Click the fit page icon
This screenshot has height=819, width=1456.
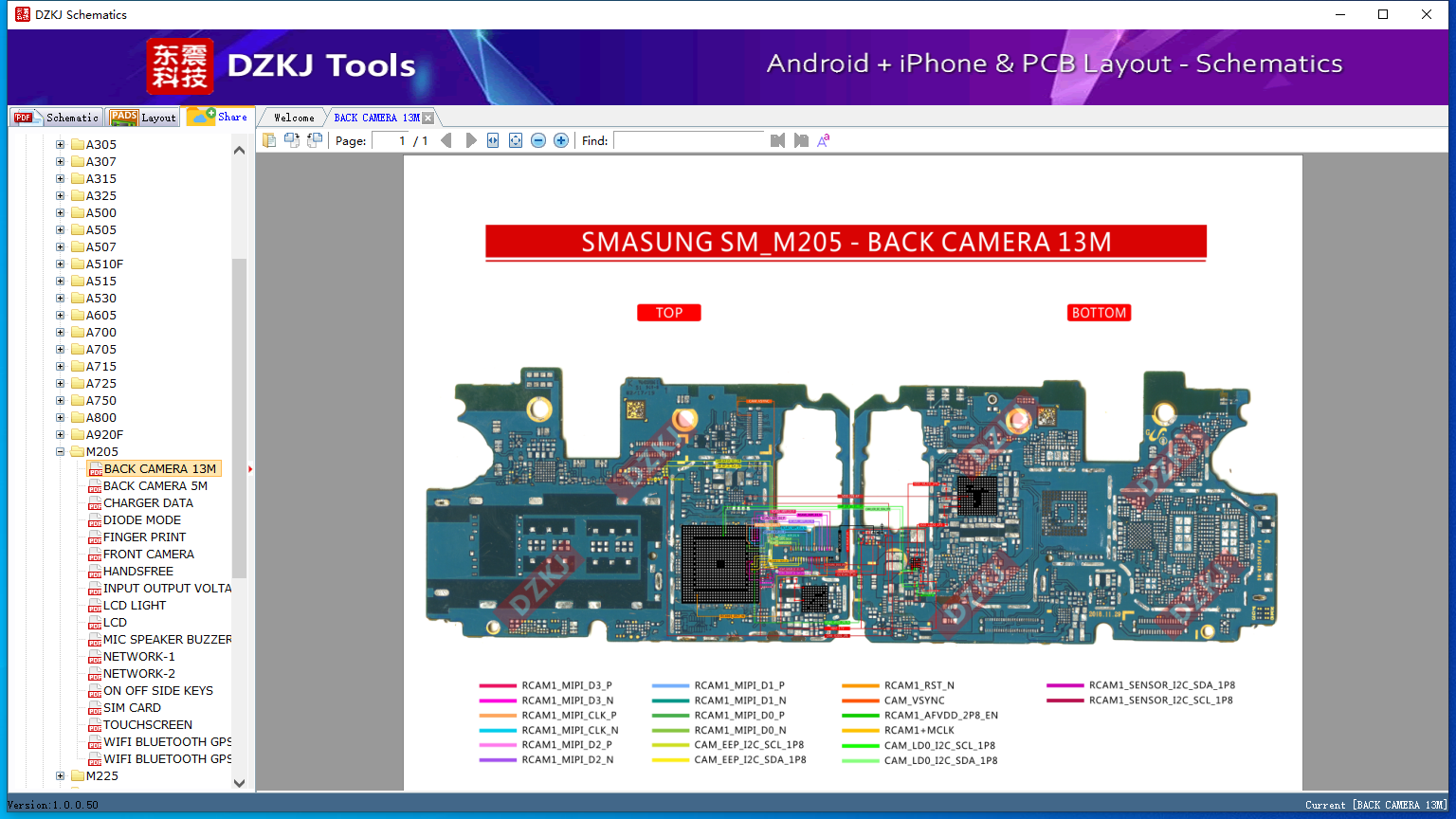[516, 140]
